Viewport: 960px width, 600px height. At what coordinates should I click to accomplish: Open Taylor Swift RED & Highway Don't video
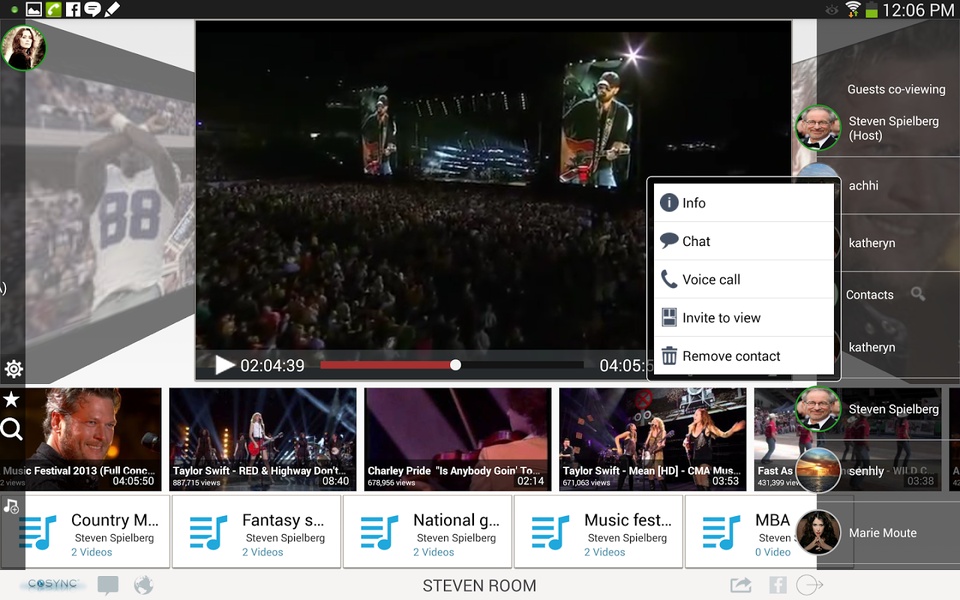pyautogui.click(x=263, y=439)
